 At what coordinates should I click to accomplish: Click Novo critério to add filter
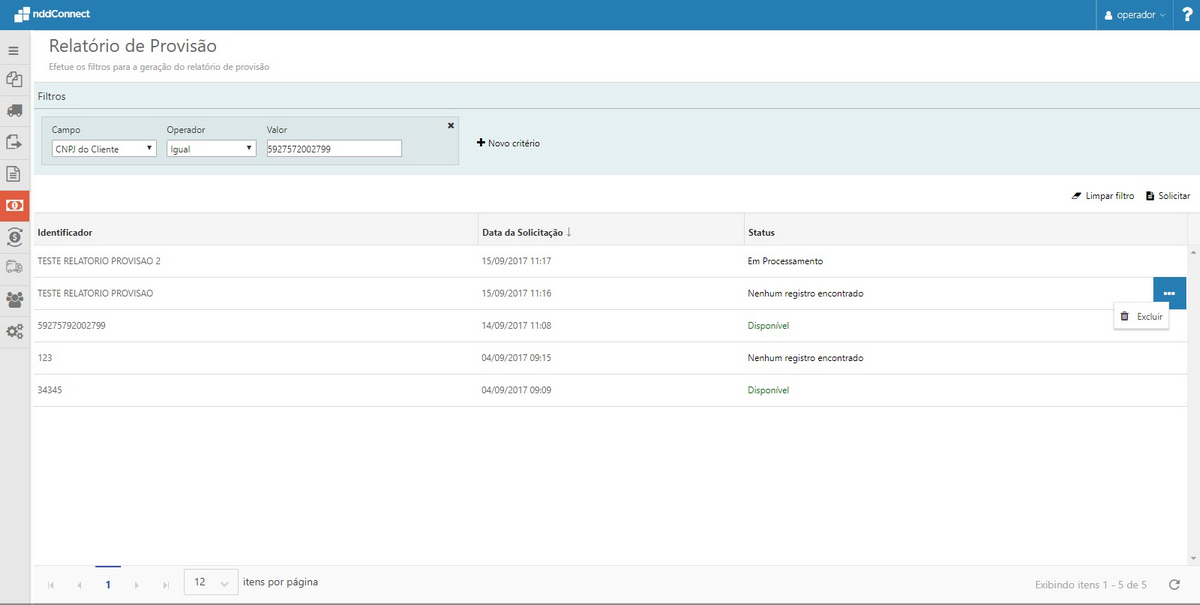click(508, 144)
